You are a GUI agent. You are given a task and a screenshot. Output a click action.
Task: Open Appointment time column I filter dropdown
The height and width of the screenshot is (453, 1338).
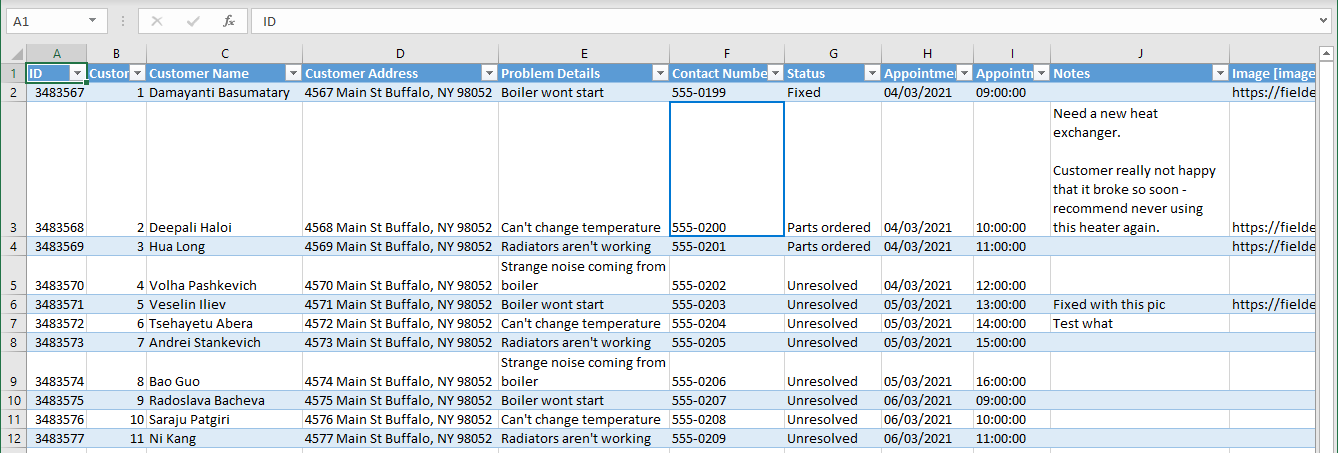point(1041,73)
